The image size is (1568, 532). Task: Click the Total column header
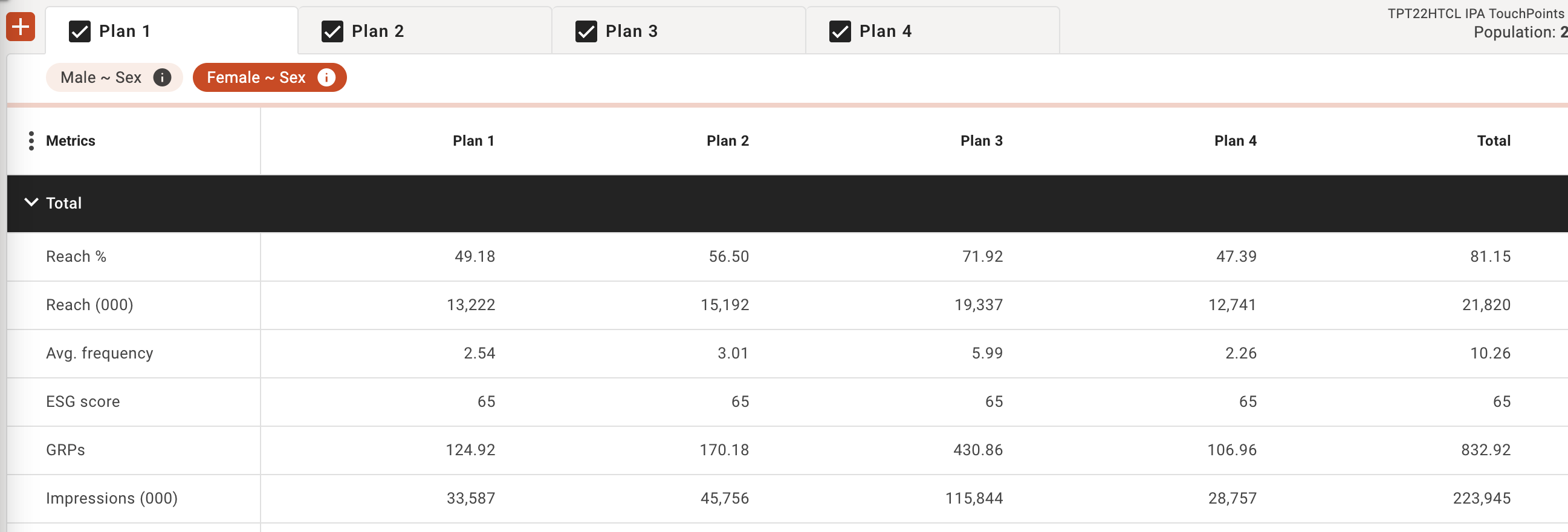click(1494, 141)
